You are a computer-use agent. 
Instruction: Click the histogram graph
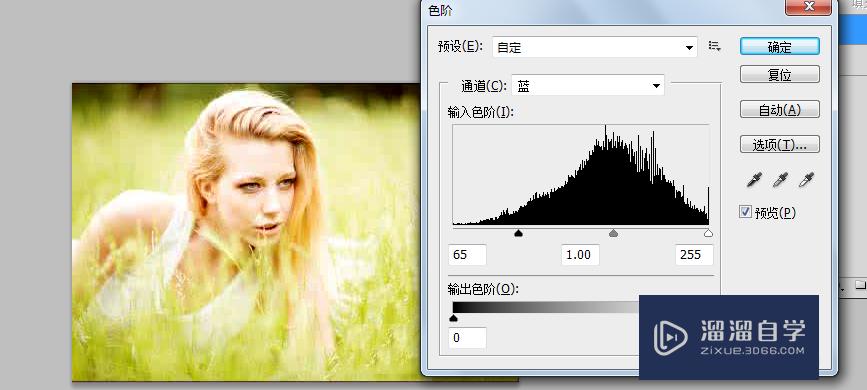point(581,174)
